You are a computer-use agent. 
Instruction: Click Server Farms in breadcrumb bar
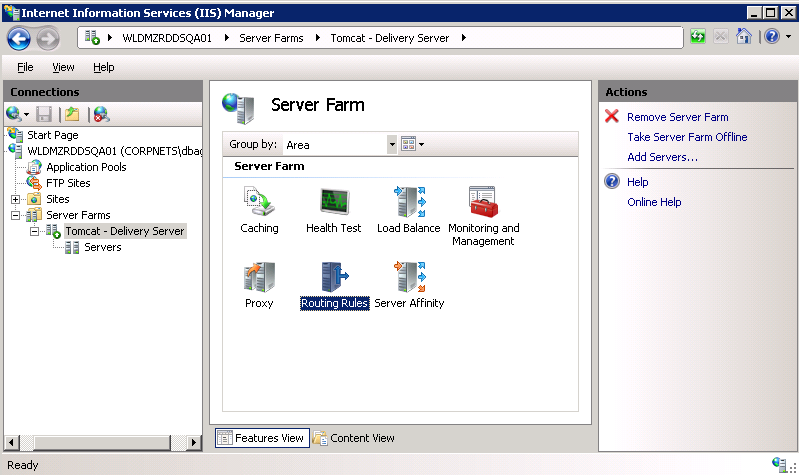click(271, 38)
